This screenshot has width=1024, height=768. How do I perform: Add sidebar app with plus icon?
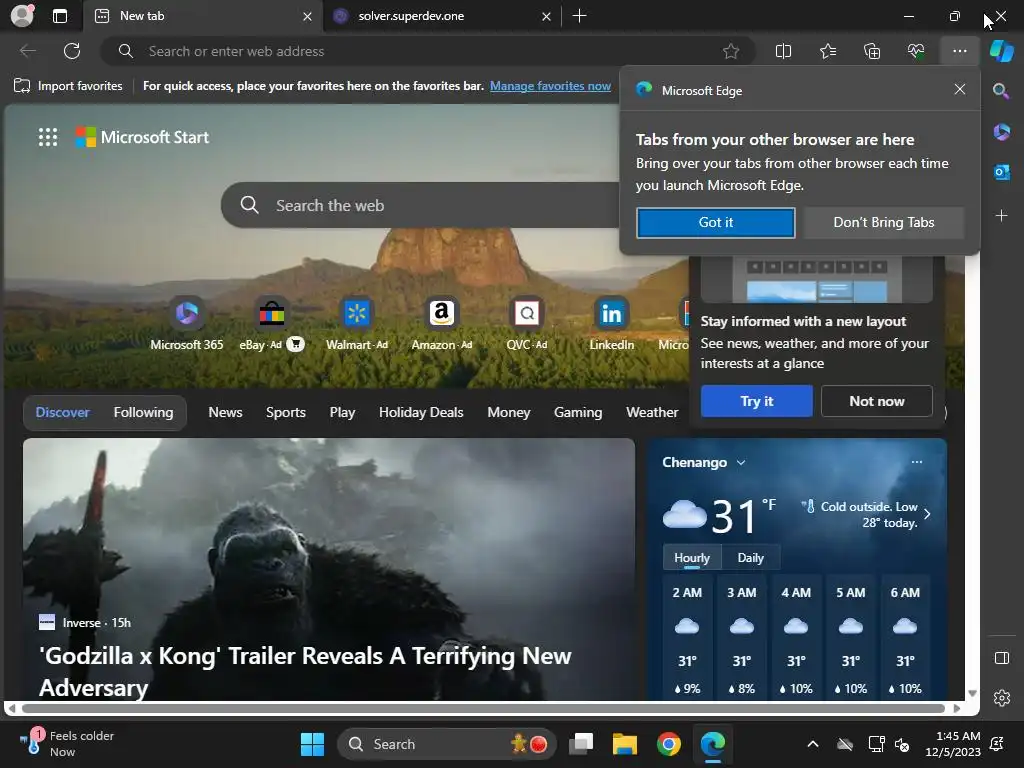pyautogui.click(x=1001, y=216)
